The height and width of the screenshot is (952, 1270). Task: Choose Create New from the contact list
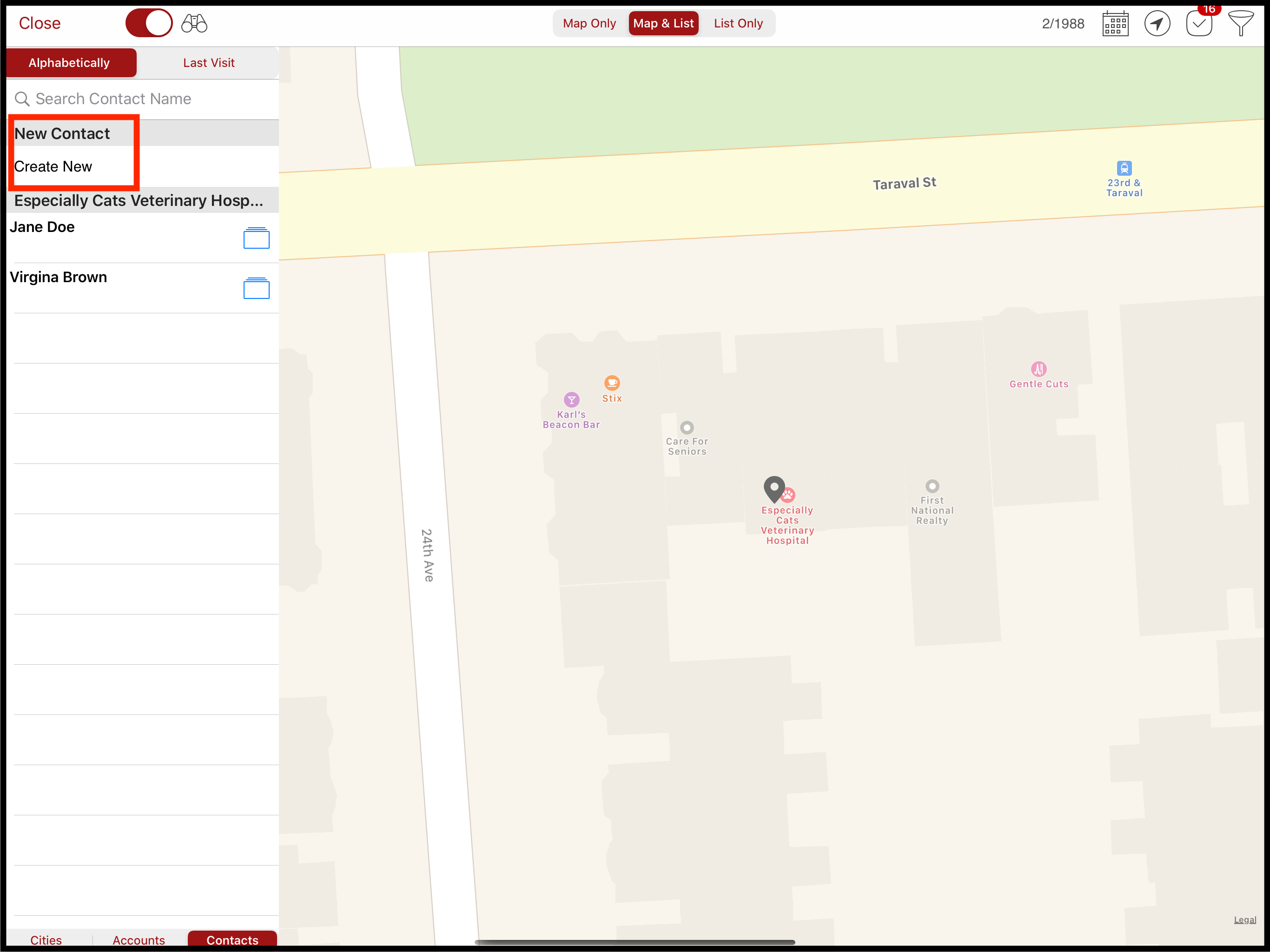[x=53, y=166]
